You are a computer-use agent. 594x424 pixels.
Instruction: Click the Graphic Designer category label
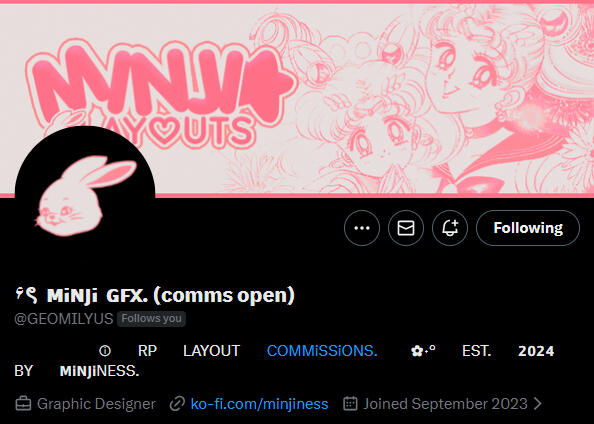point(96,404)
